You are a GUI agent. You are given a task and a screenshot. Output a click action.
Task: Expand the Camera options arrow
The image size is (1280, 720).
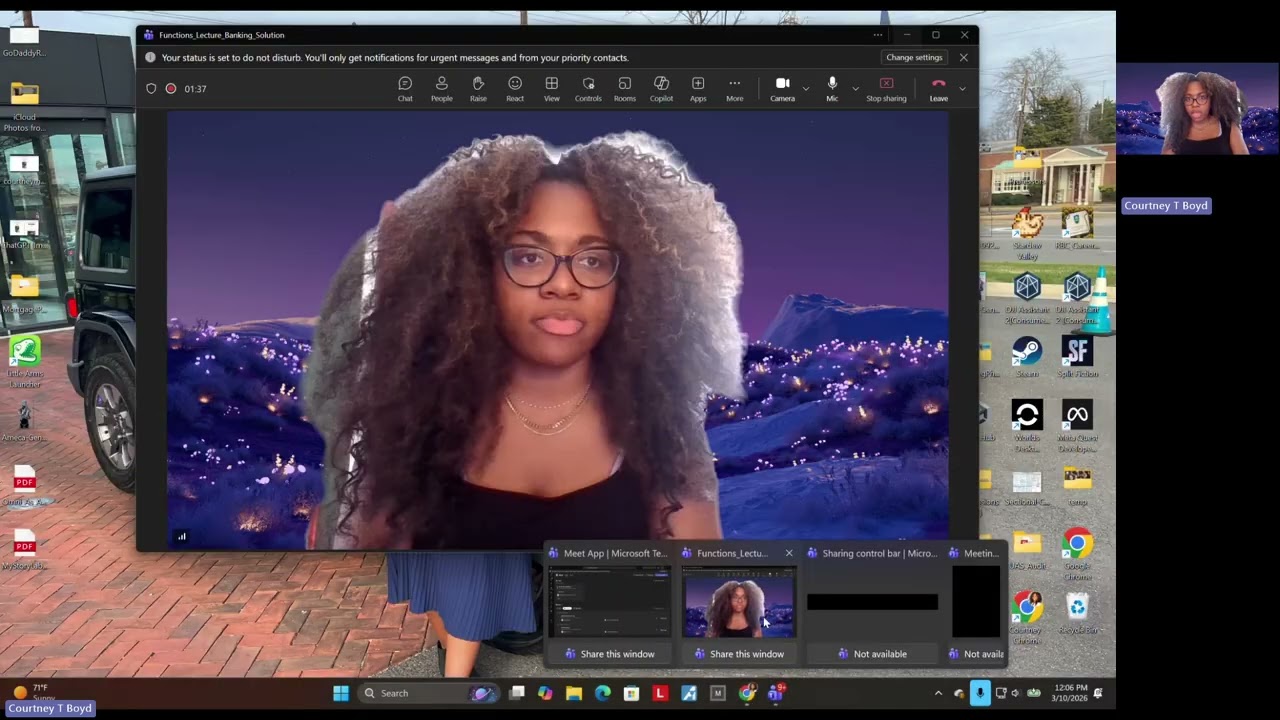806,88
